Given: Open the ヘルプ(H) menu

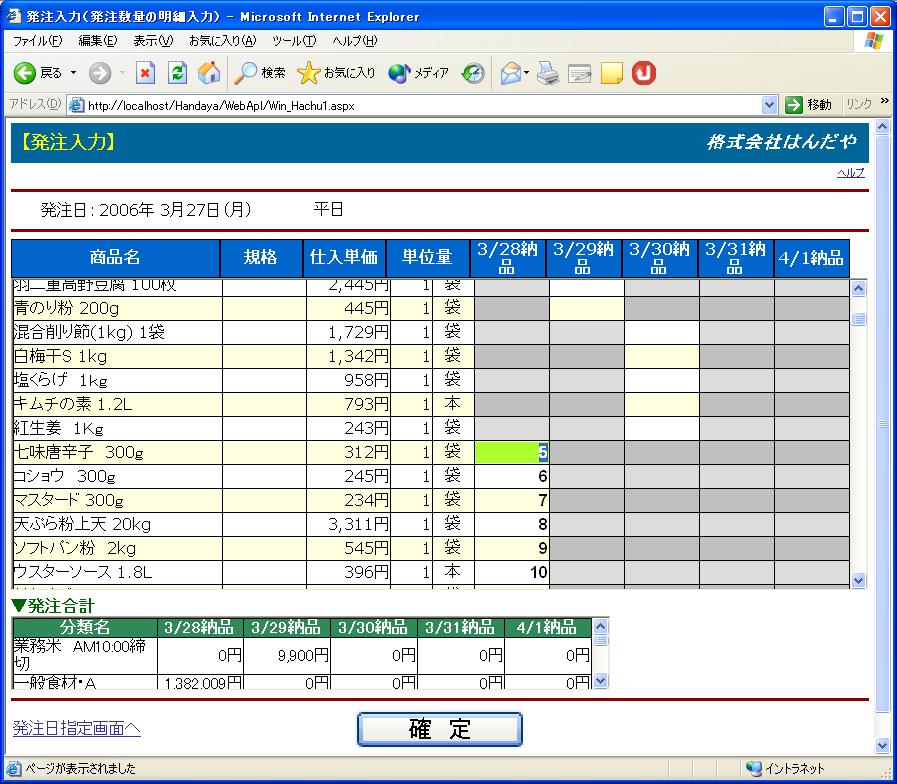Looking at the screenshot, I should pos(354,41).
